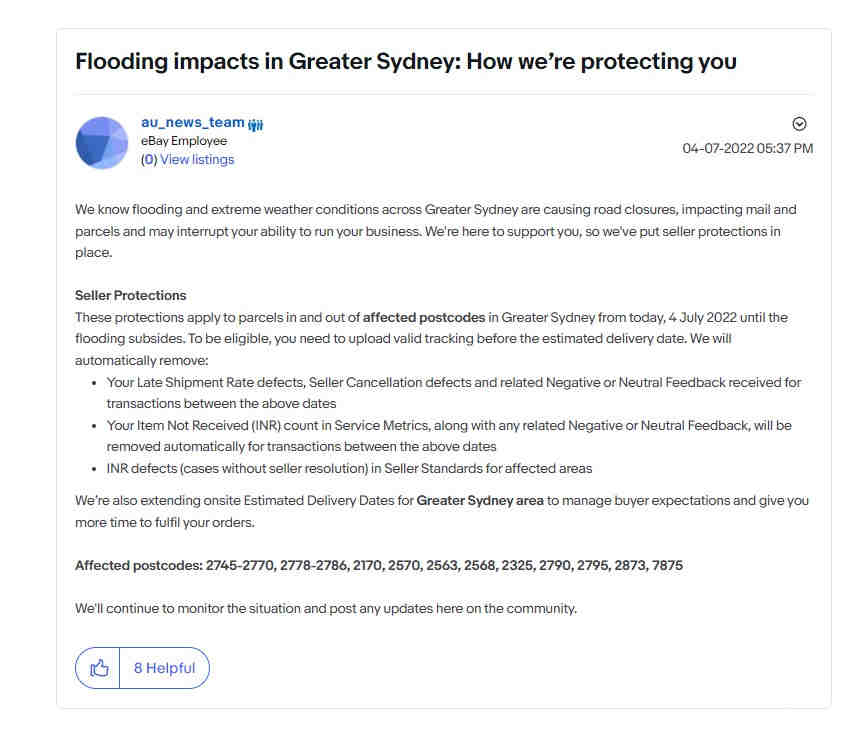Click the (0) feedback score

[x=149, y=160]
